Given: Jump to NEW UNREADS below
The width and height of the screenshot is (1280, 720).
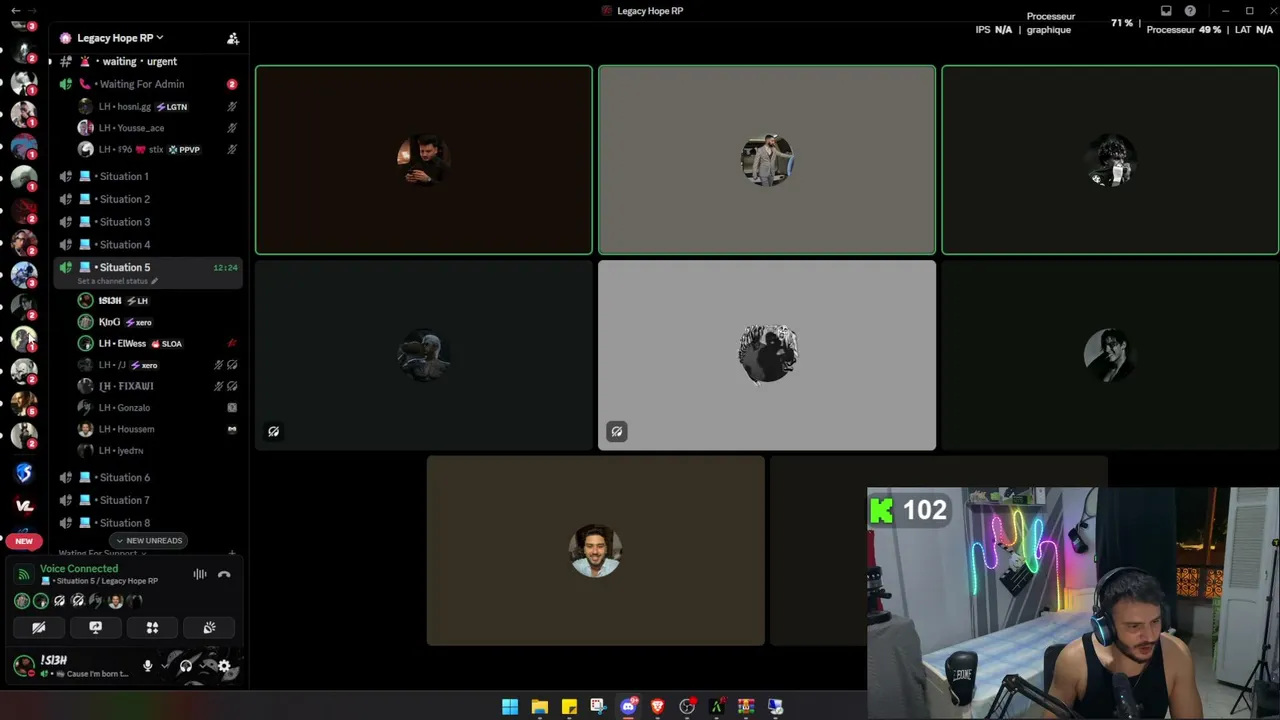Looking at the screenshot, I should click(x=149, y=541).
